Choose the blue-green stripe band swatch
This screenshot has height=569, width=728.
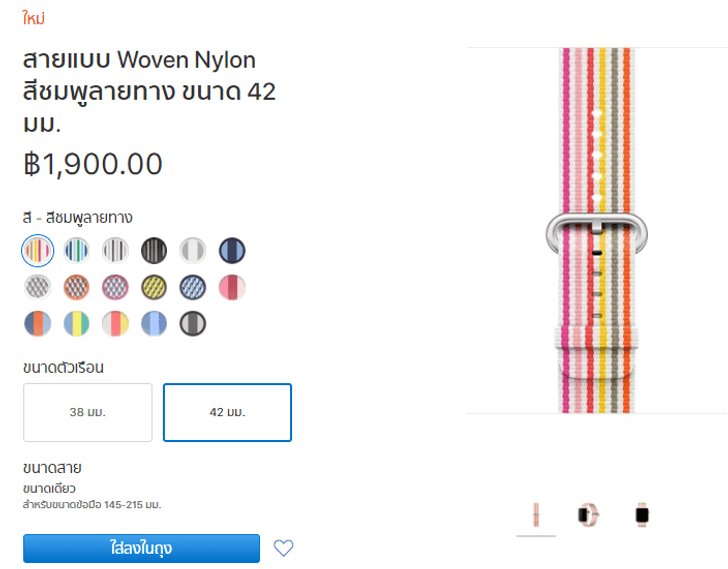click(76, 251)
